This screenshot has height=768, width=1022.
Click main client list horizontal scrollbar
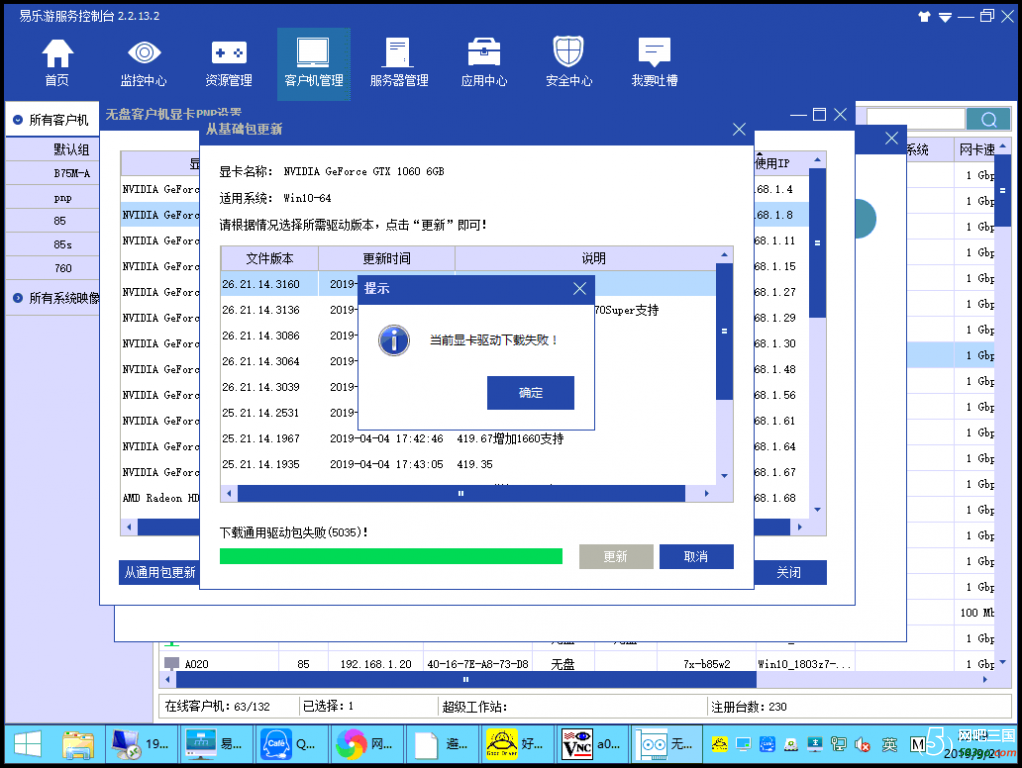465,679
